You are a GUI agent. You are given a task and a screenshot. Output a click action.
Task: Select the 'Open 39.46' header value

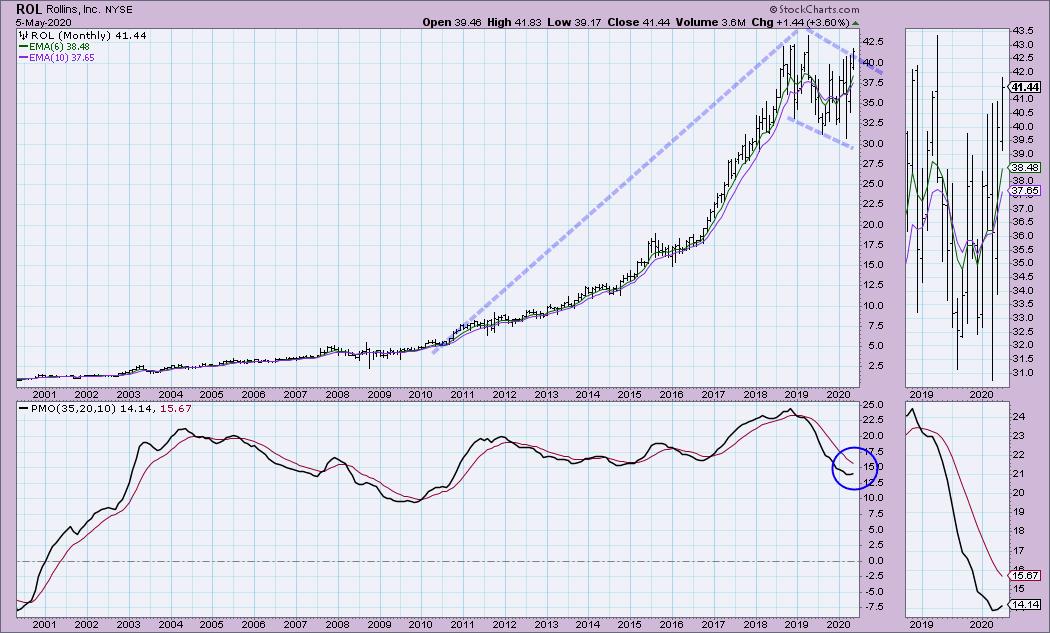452,22
